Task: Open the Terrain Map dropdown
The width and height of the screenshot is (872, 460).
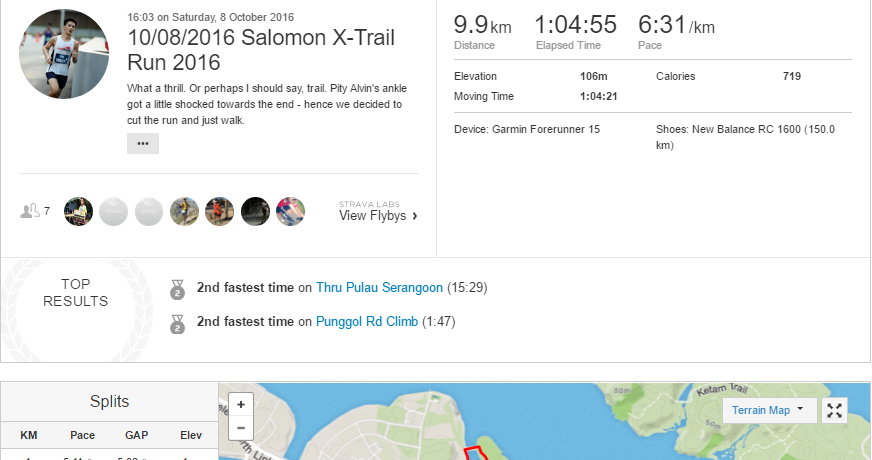Action: (x=769, y=410)
